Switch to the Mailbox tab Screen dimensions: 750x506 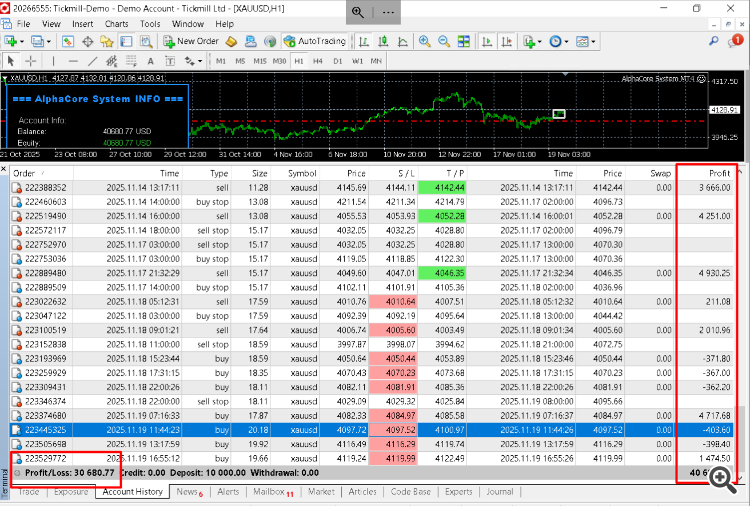coord(268,492)
